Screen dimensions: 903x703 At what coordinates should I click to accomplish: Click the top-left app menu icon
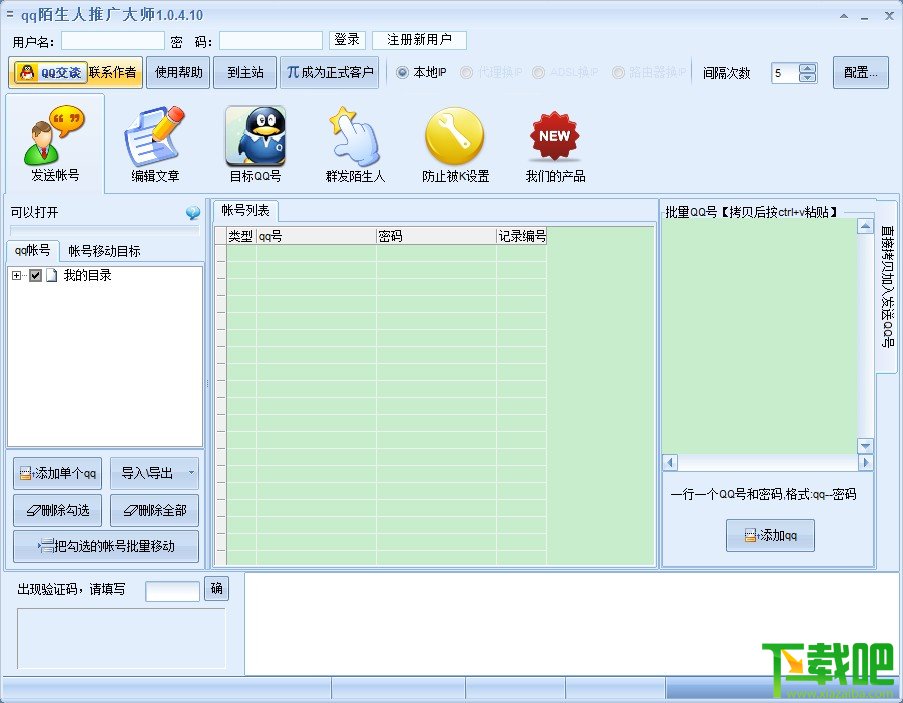pos(10,14)
